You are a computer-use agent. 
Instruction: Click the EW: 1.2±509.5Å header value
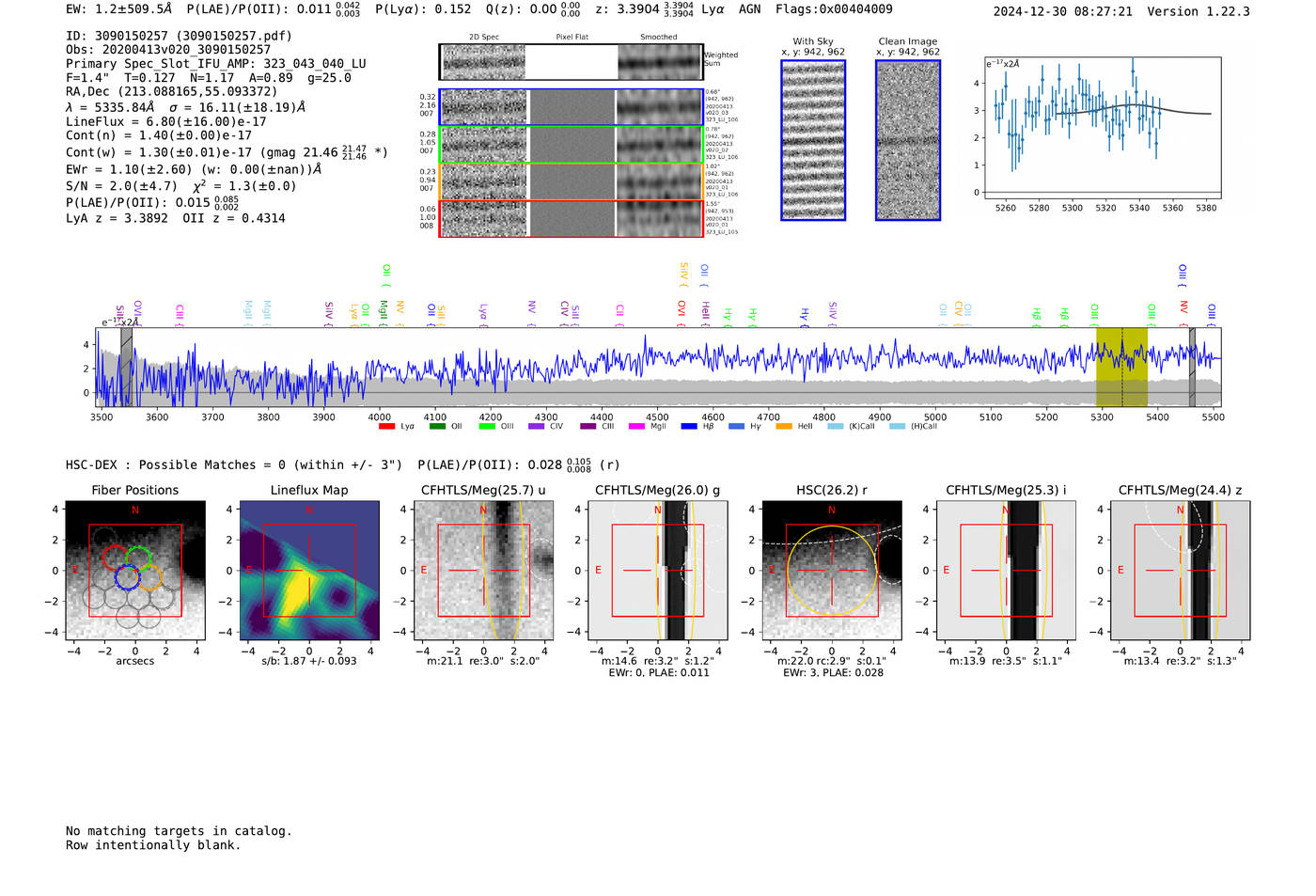tap(119, 9)
